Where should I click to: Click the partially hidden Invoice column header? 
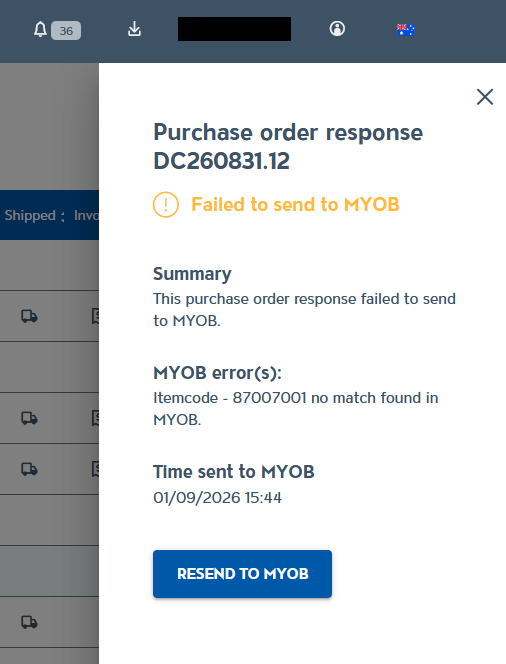click(86, 215)
